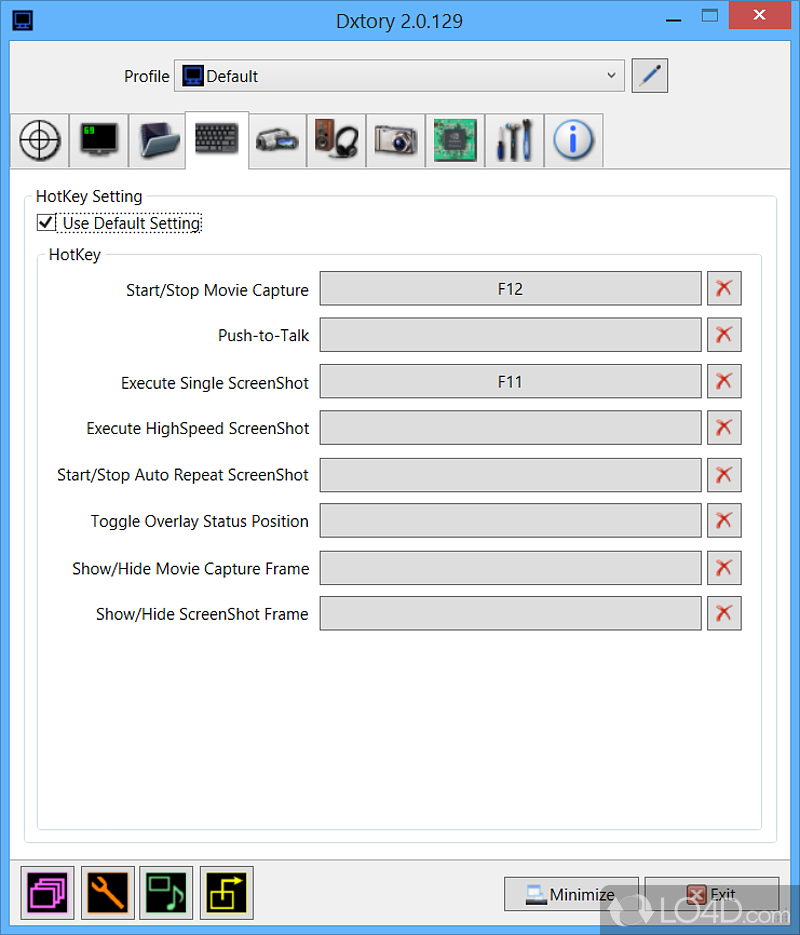Viewport: 800px width, 935px height.
Task: Clear the Execute Single ScreenShot hotkey
Action: pos(724,381)
